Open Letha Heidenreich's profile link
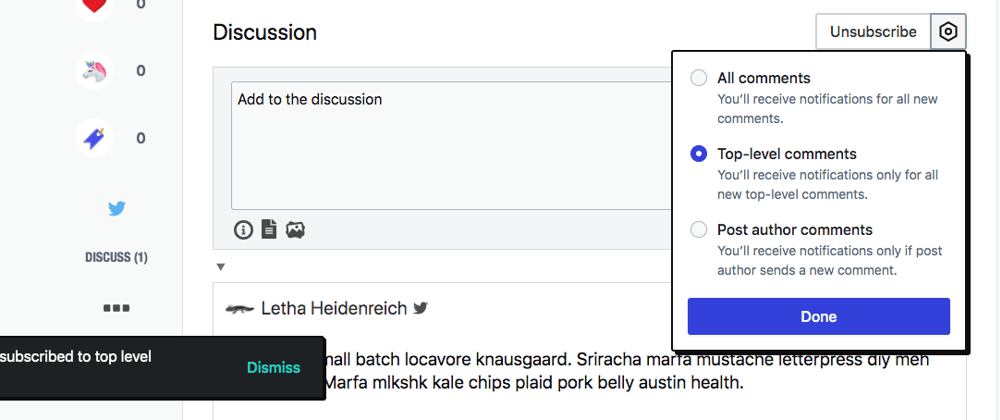The image size is (1000, 420). (x=334, y=308)
